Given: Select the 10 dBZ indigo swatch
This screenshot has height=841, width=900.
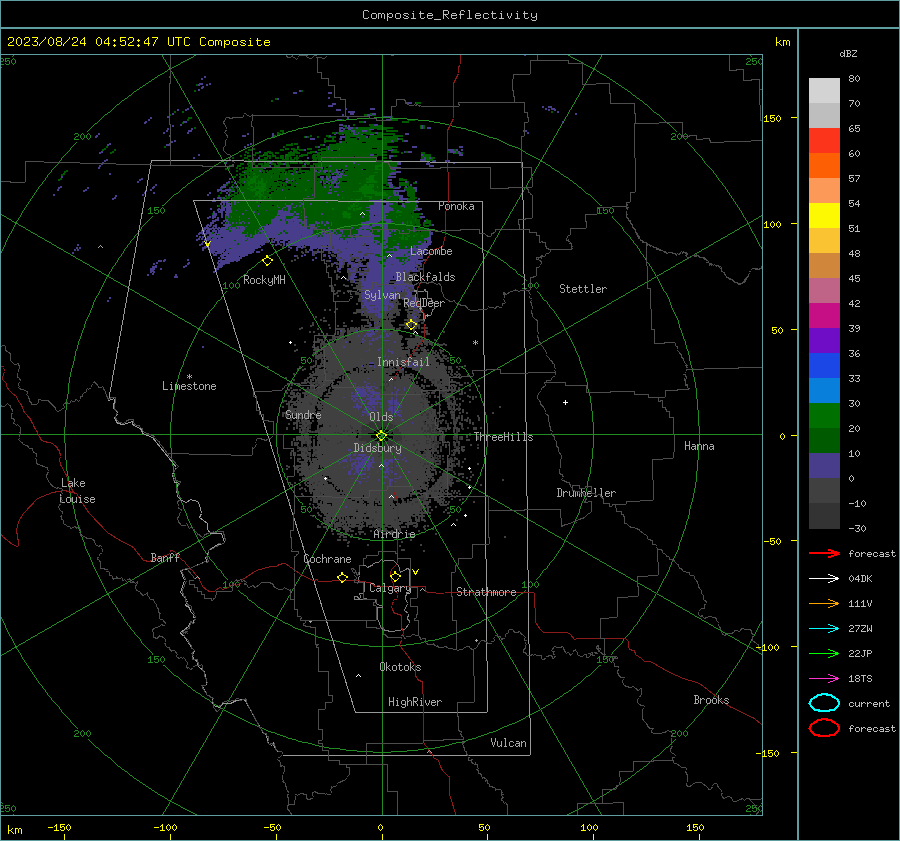Looking at the screenshot, I should [x=824, y=466].
